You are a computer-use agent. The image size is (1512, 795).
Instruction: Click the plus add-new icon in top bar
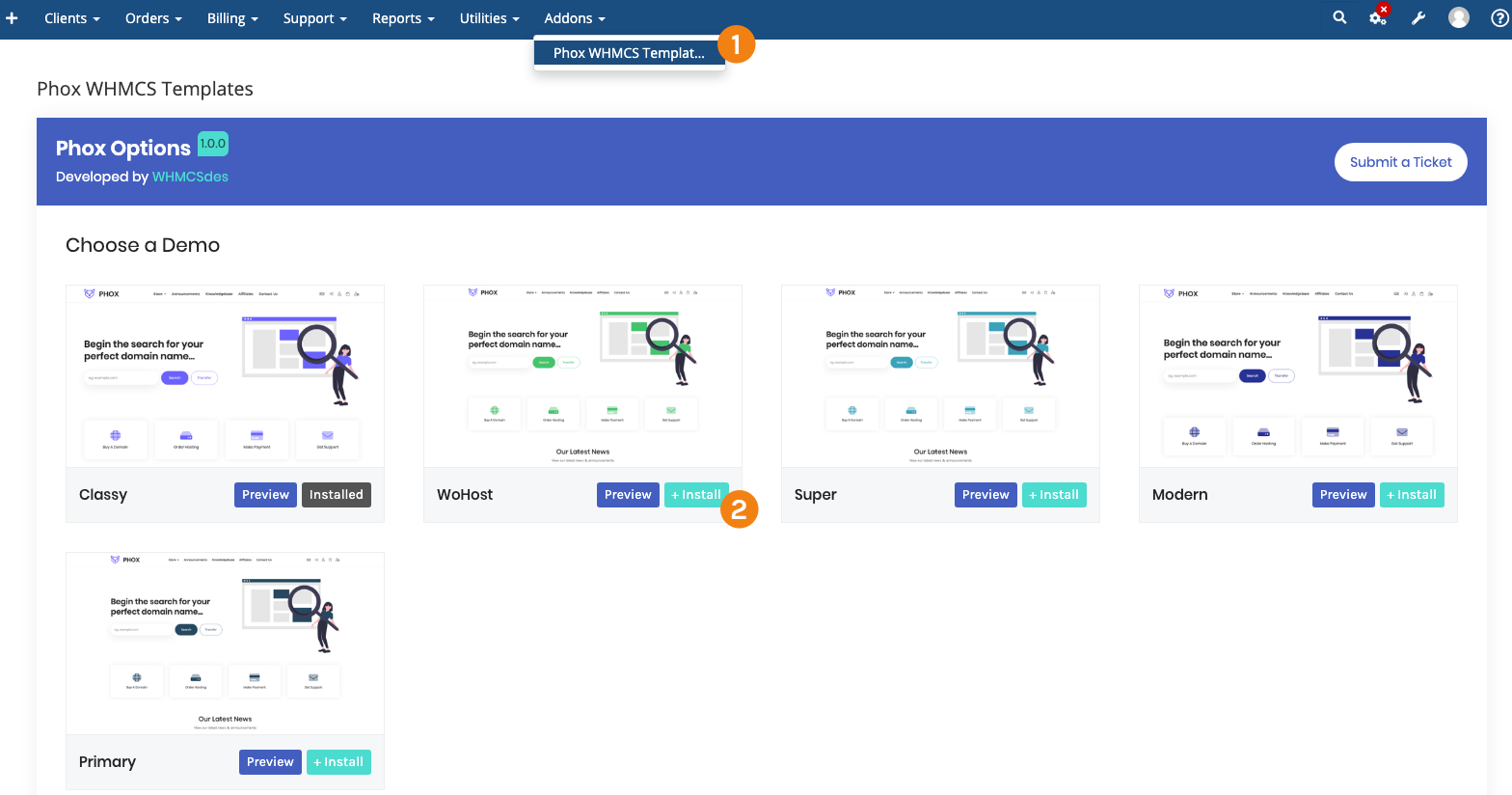(x=12, y=18)
